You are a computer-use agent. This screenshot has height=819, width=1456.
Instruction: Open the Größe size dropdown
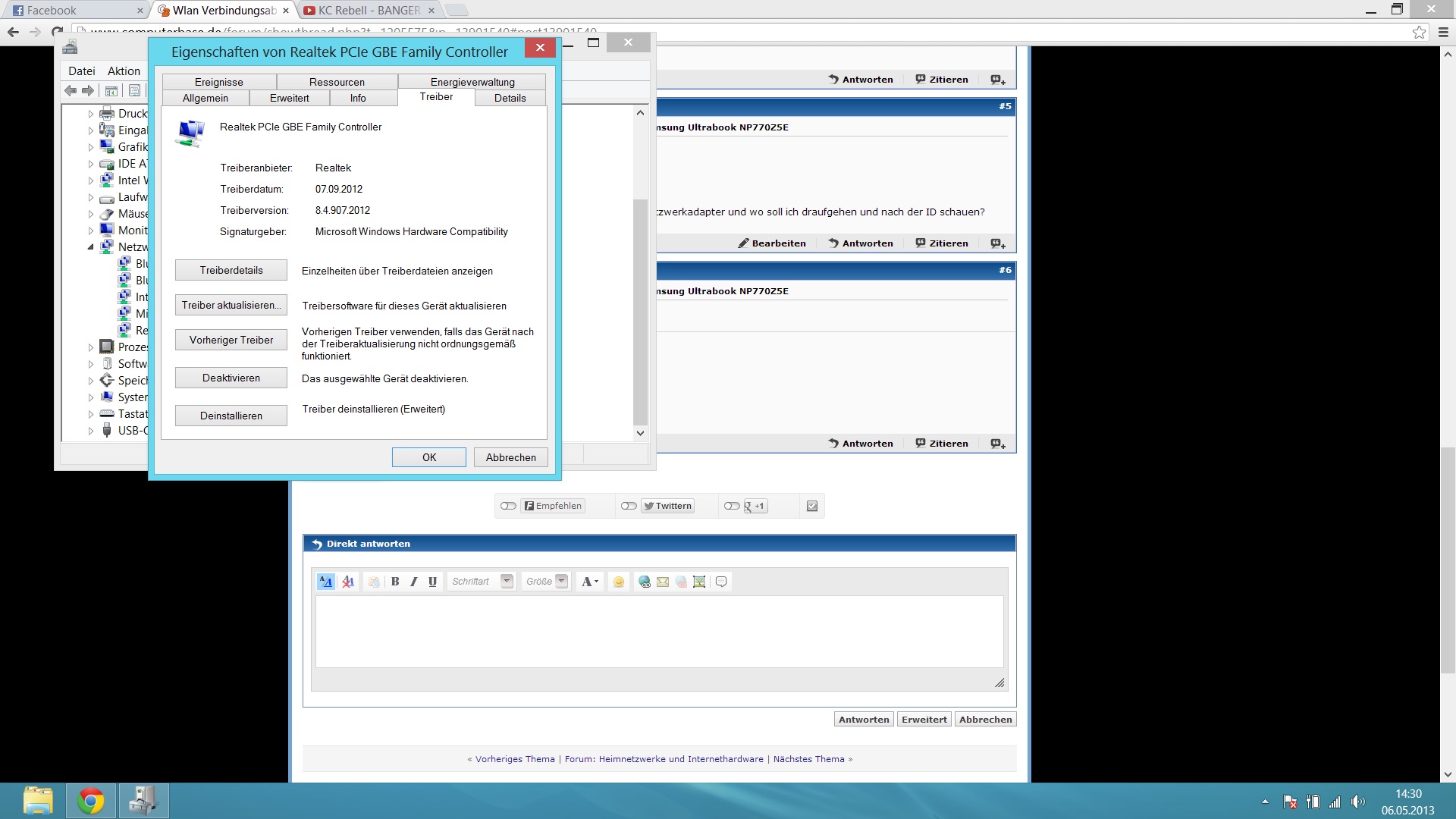pos(562,581)
